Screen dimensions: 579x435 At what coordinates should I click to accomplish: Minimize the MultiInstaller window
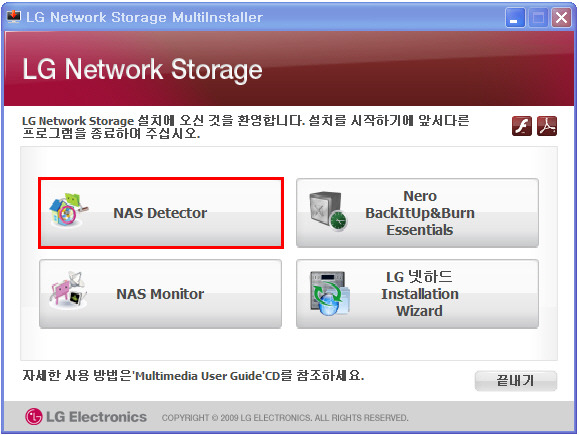(515, 18)
